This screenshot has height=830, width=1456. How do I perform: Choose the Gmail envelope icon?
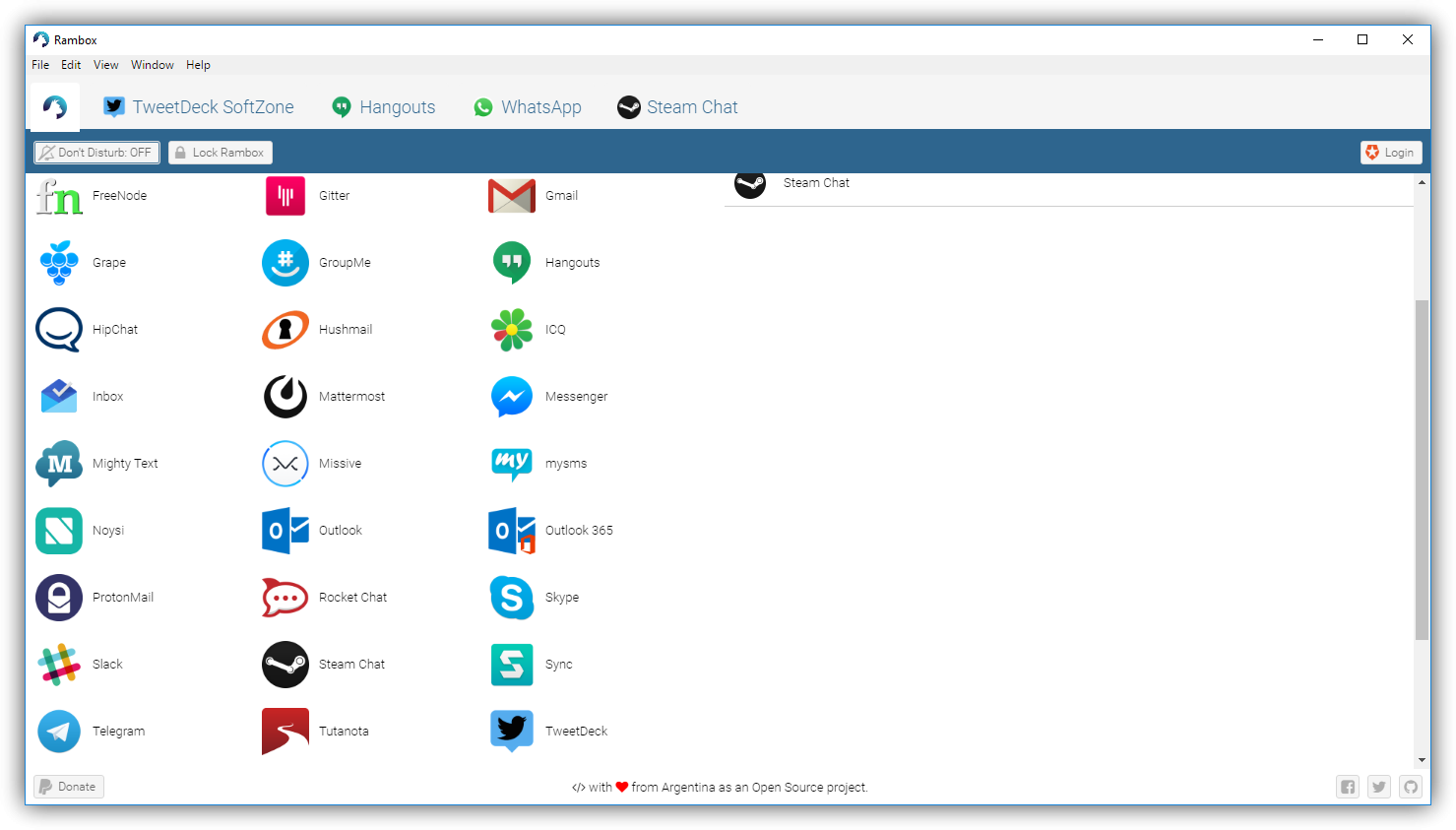coord(512,196)
